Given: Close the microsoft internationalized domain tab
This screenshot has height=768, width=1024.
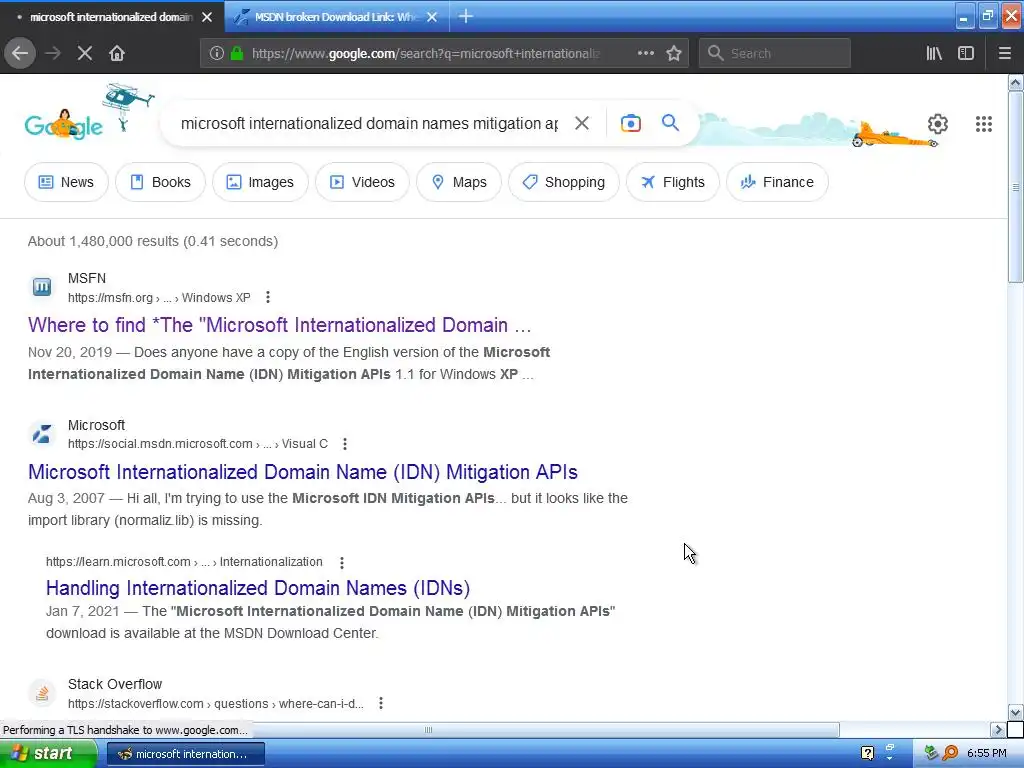Looking at the screenshot, I should point(207,17).
